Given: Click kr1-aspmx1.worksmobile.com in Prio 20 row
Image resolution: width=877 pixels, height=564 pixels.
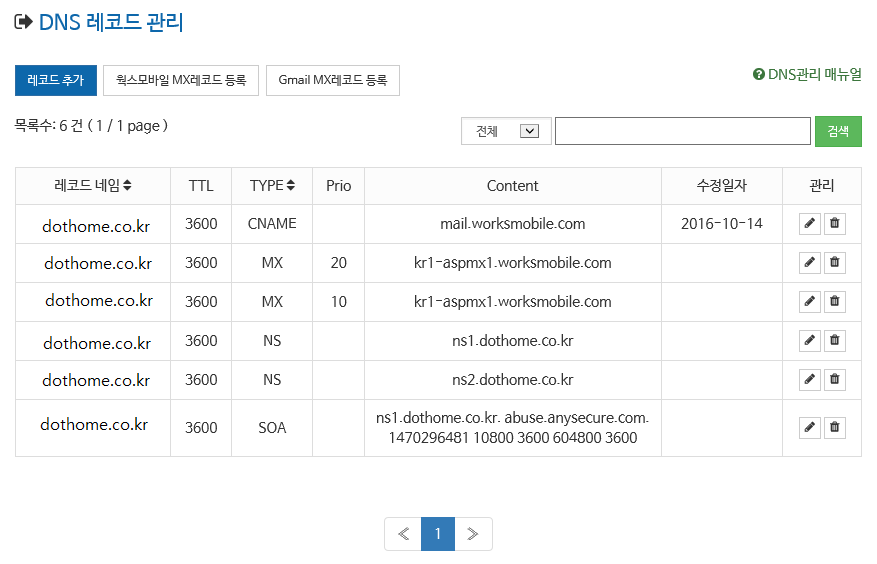Looking at the screenshot, I should 512,262.
